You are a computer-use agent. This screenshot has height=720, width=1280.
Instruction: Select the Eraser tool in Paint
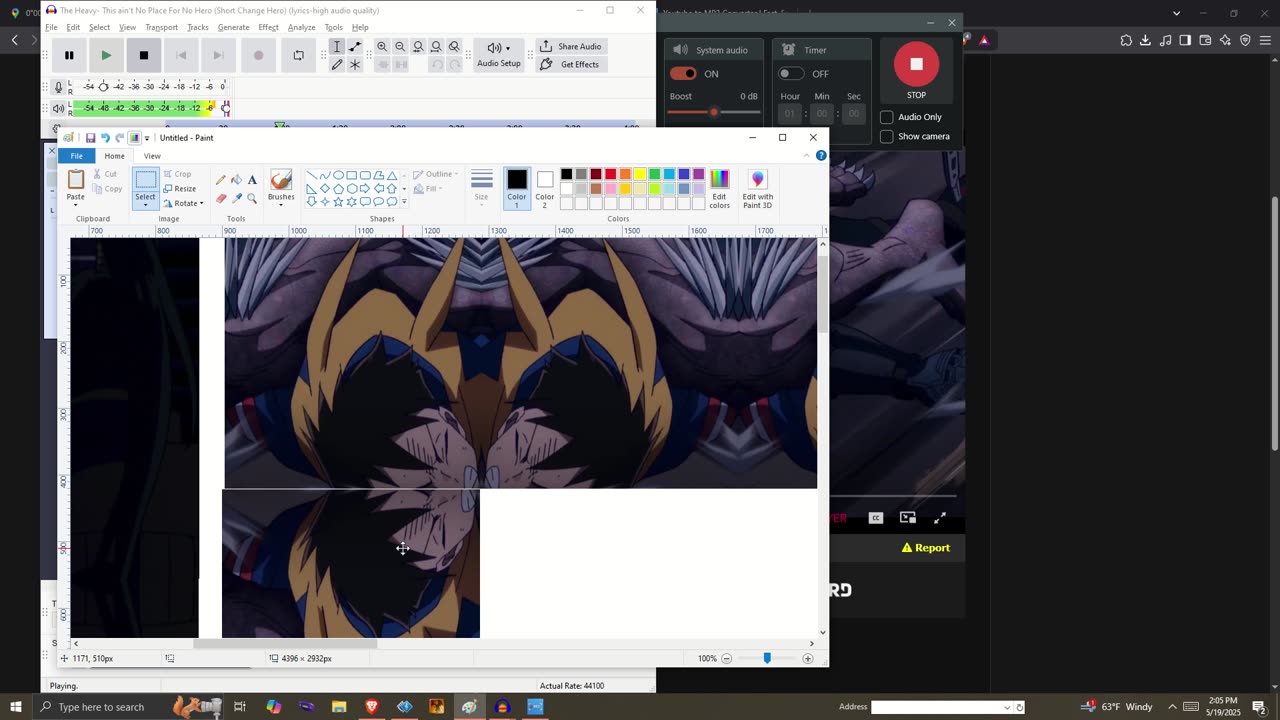coord(221,198)
